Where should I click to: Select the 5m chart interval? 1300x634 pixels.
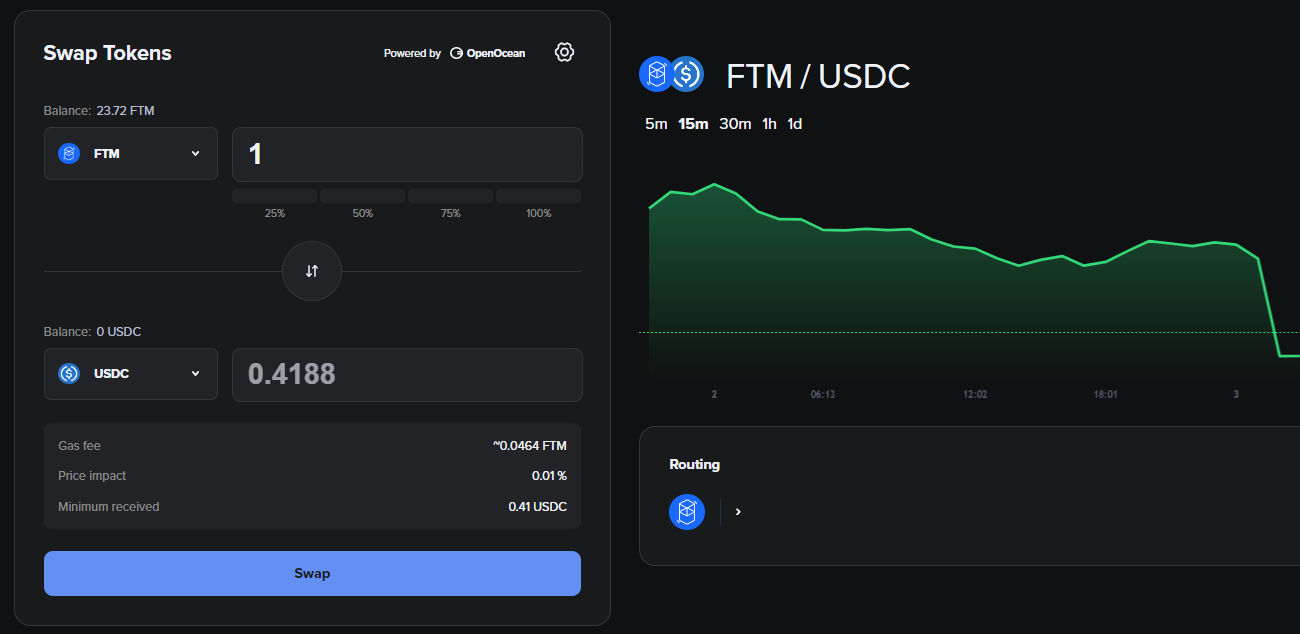pyautogui.click(x=656, y=124)
